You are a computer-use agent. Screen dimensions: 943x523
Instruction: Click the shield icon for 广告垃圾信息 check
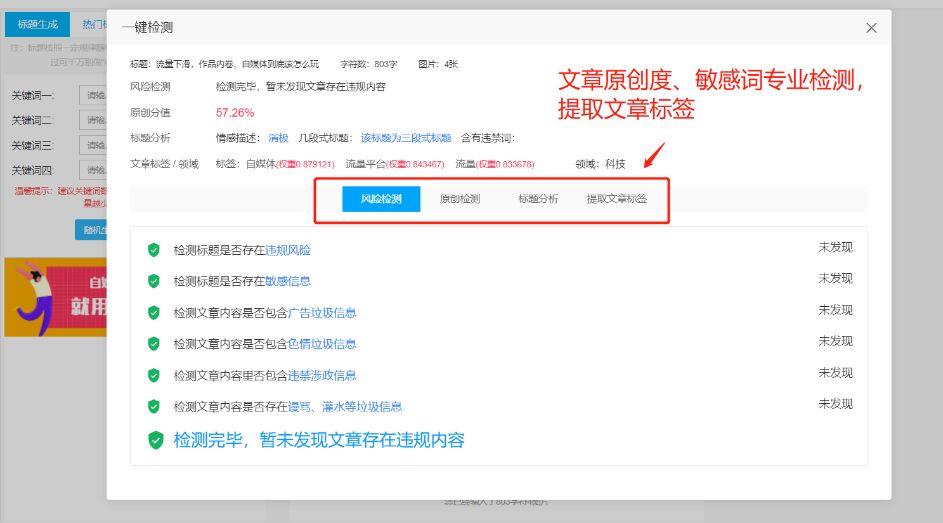[x=154, y=313]
